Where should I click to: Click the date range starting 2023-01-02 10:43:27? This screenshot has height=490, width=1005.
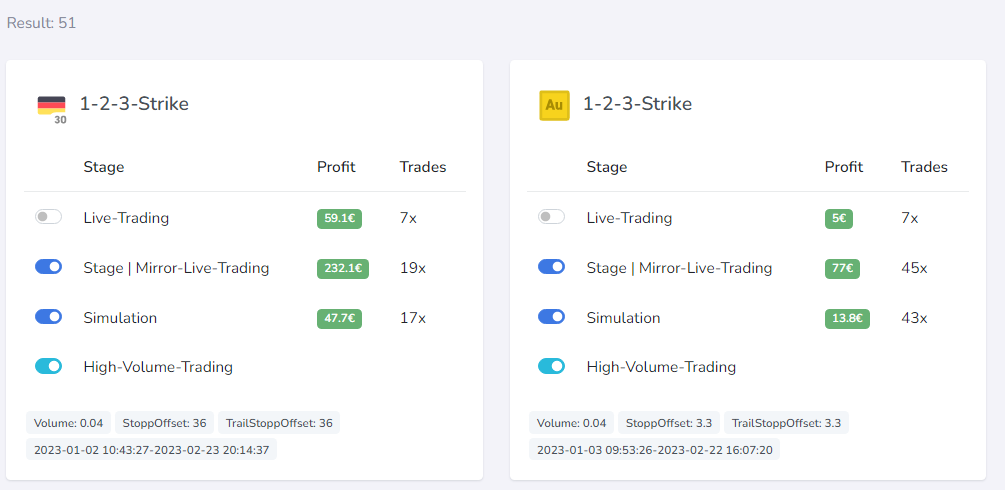pos(151,450)
